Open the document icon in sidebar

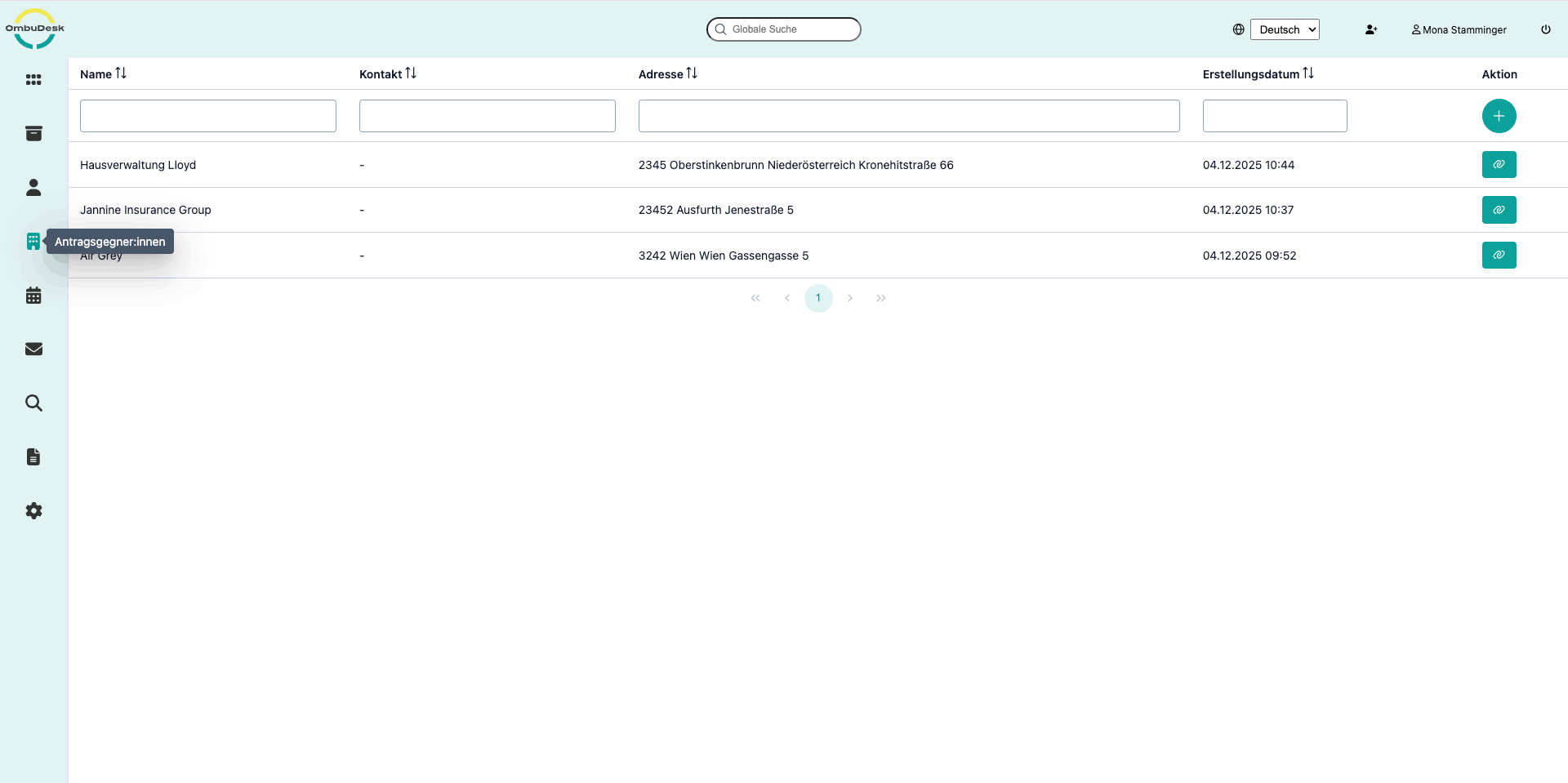click(33, 457)
